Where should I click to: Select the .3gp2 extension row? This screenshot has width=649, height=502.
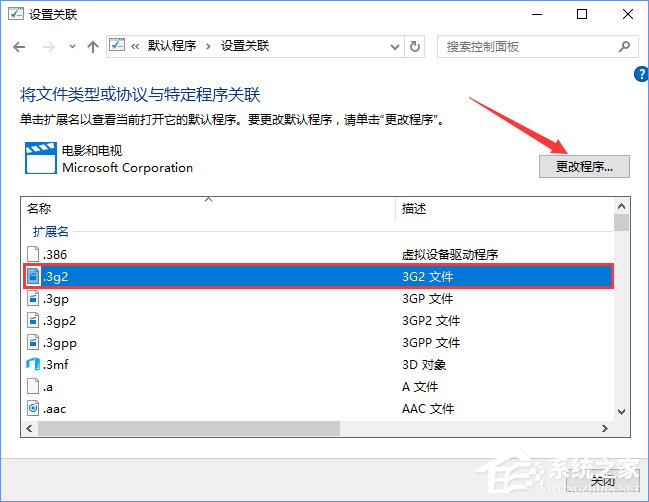click(318, 320)
